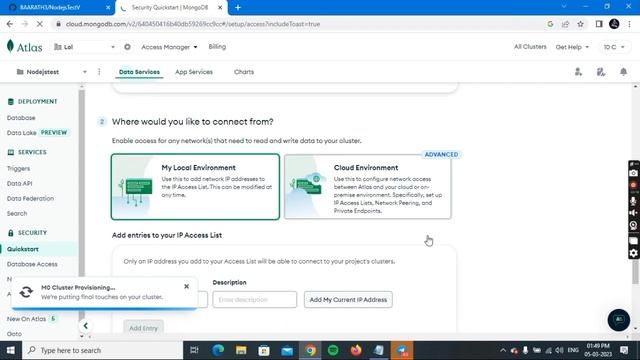
Task: Open Task View on the taskbar
Action: [x=194, y=350]
